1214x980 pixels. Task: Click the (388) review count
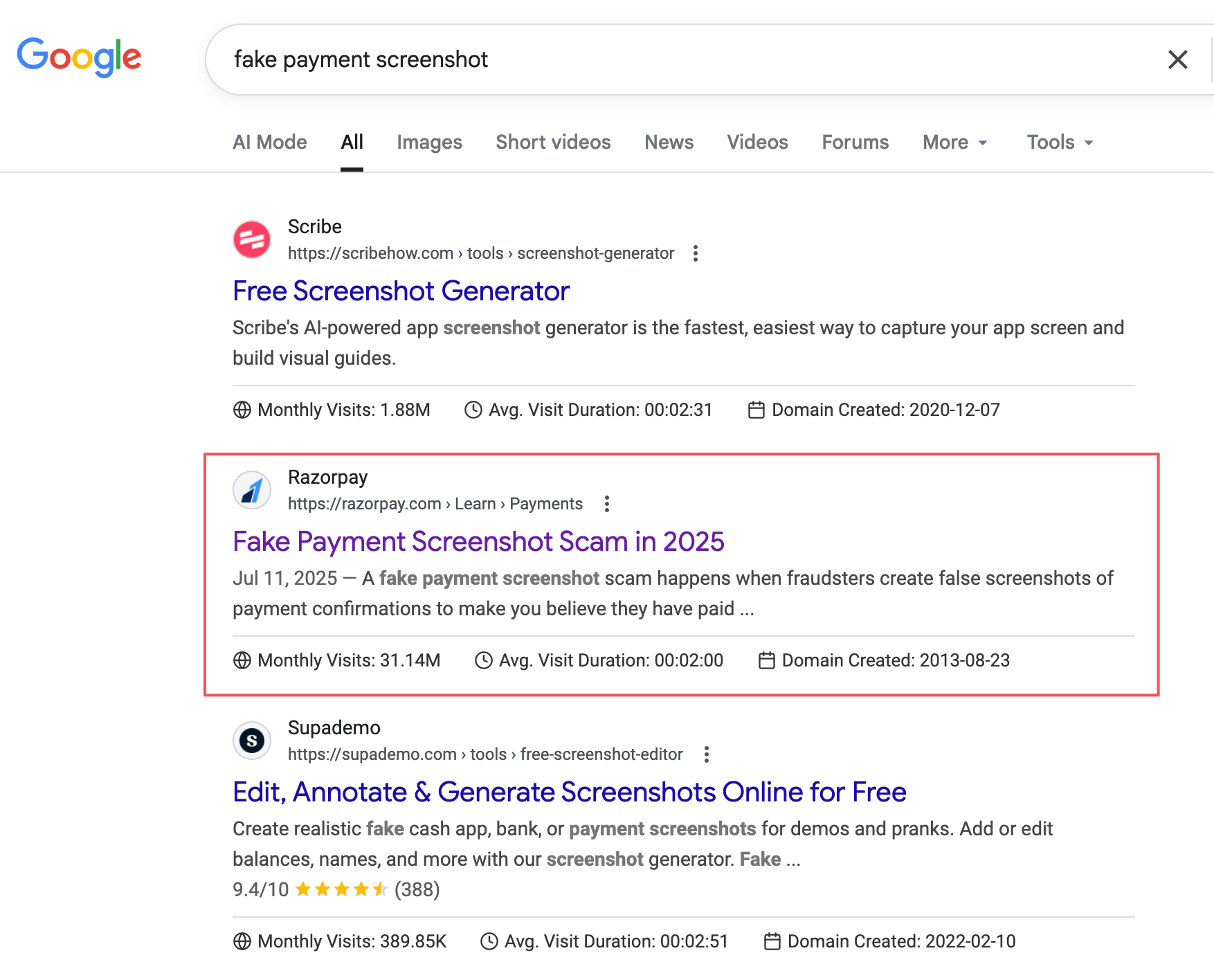click(417, 889)
